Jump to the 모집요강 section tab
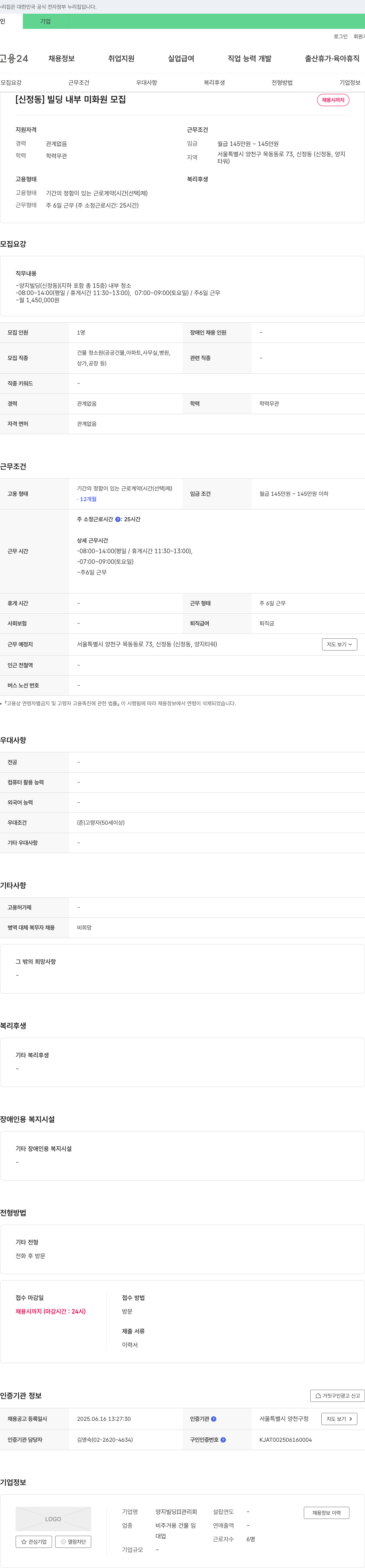365x1568 pixels. (11, 83)
